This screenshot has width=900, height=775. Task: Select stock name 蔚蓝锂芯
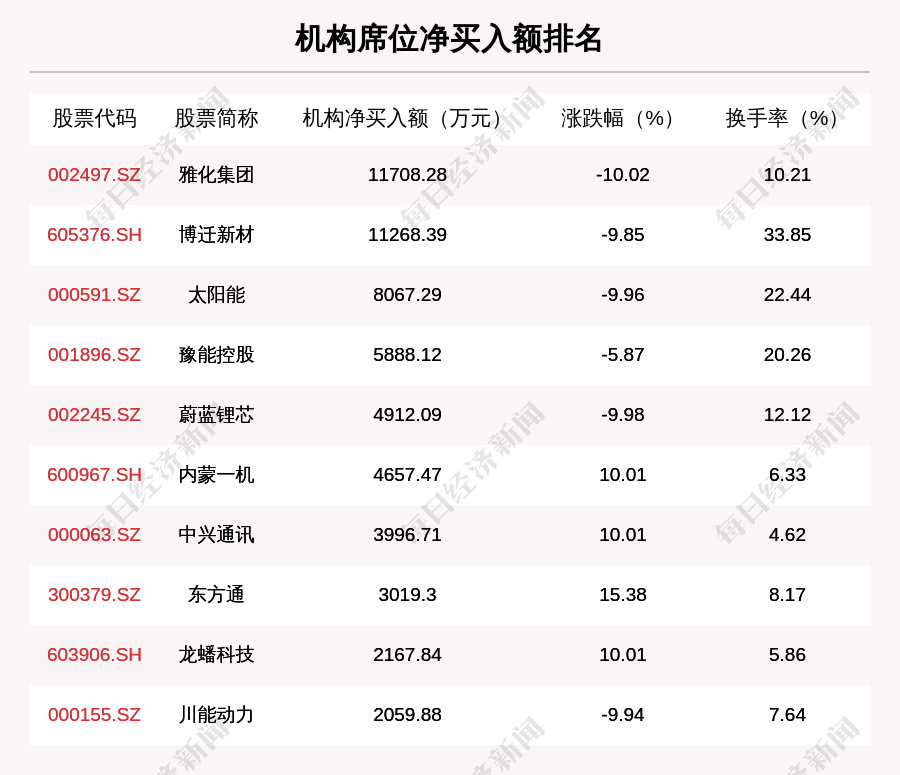pos(216,414)
